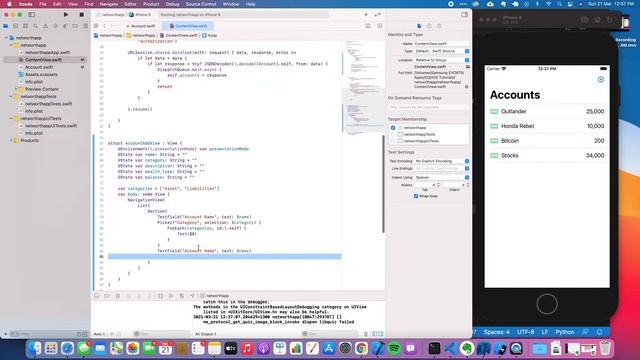This screenshot has height=360, width=640.
Task: Toggle the variables view pane button at console bottom
Action: coord(375,334)
